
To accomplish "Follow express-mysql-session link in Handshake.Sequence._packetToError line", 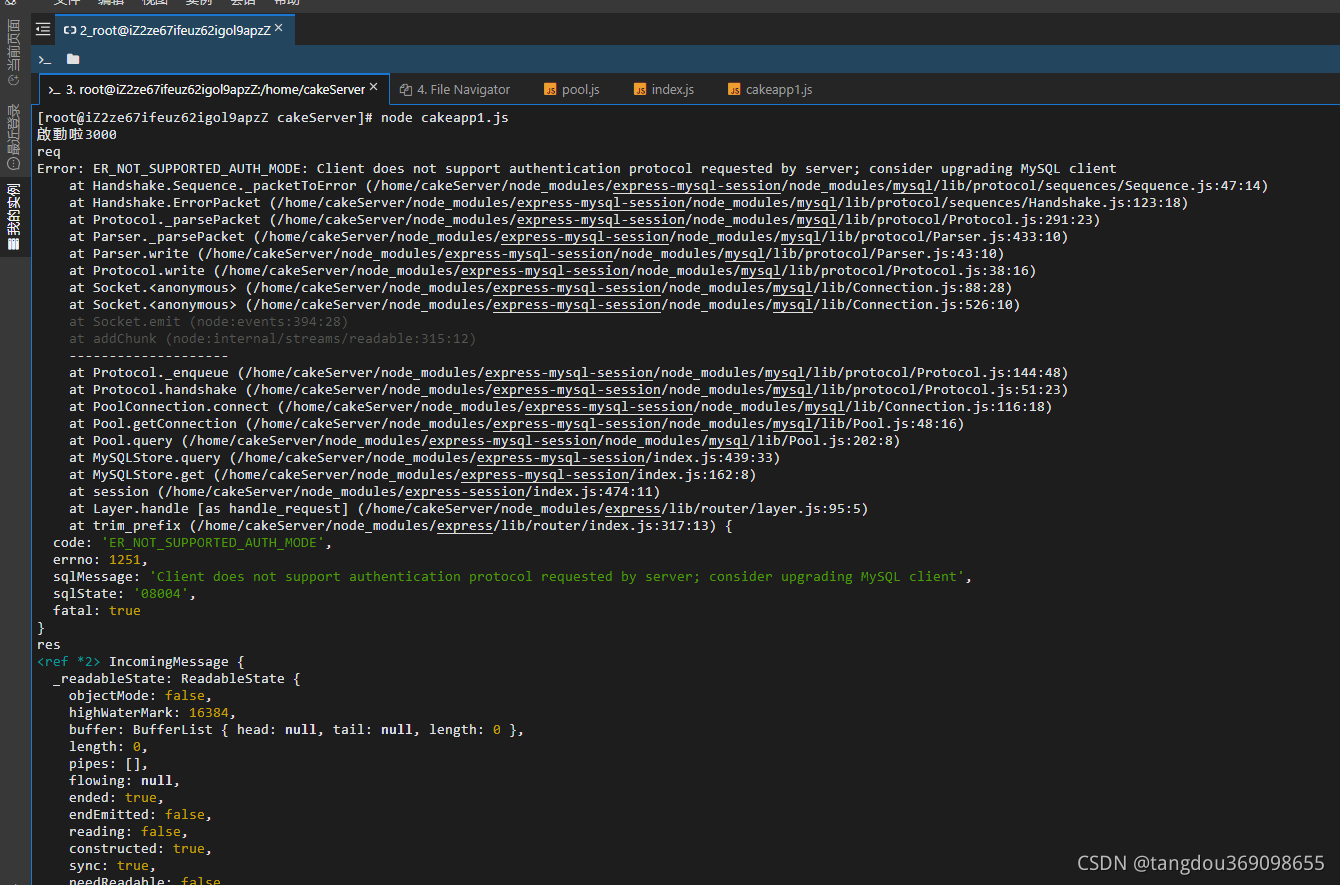I will coord(697,186).
